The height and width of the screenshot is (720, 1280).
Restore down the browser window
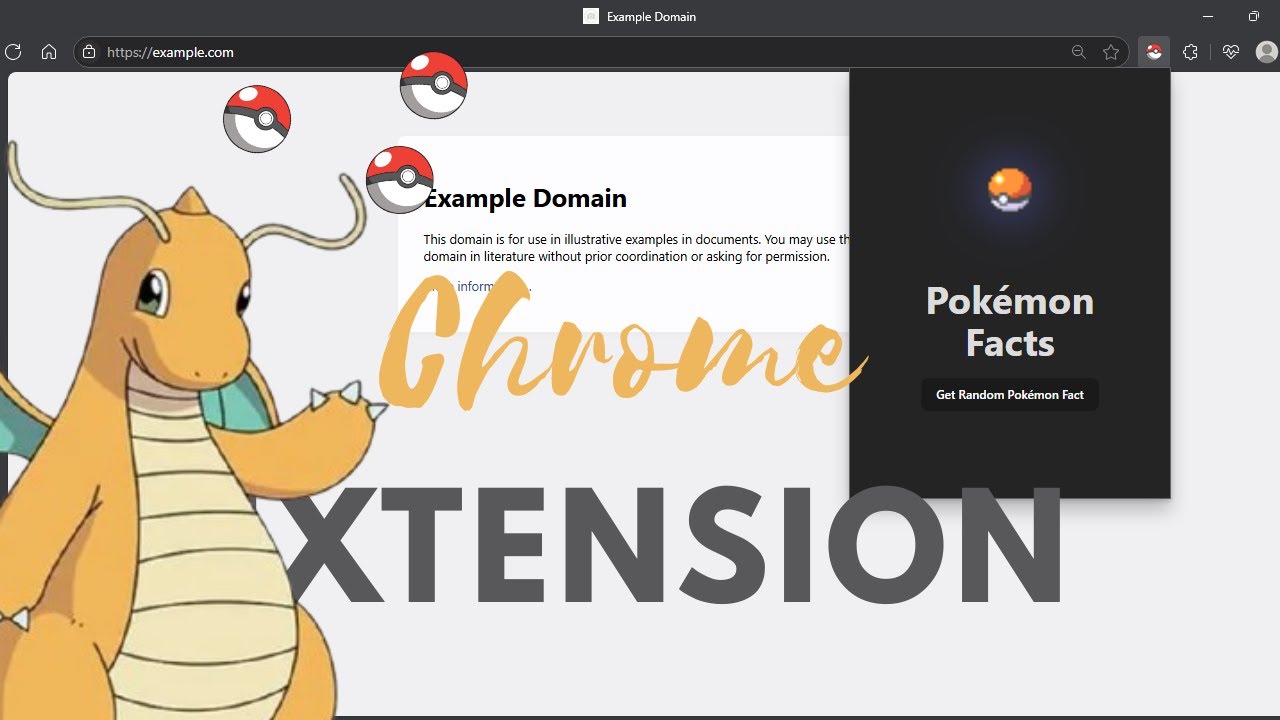pos(1254,17)
